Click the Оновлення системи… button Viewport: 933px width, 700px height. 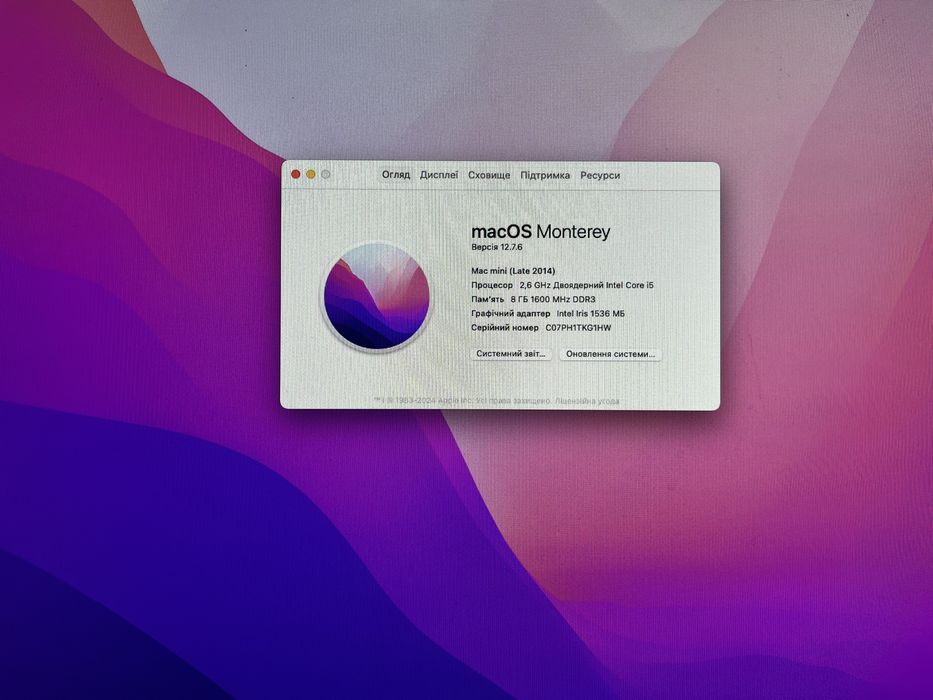pyautogui.click(x=610, y=354)
